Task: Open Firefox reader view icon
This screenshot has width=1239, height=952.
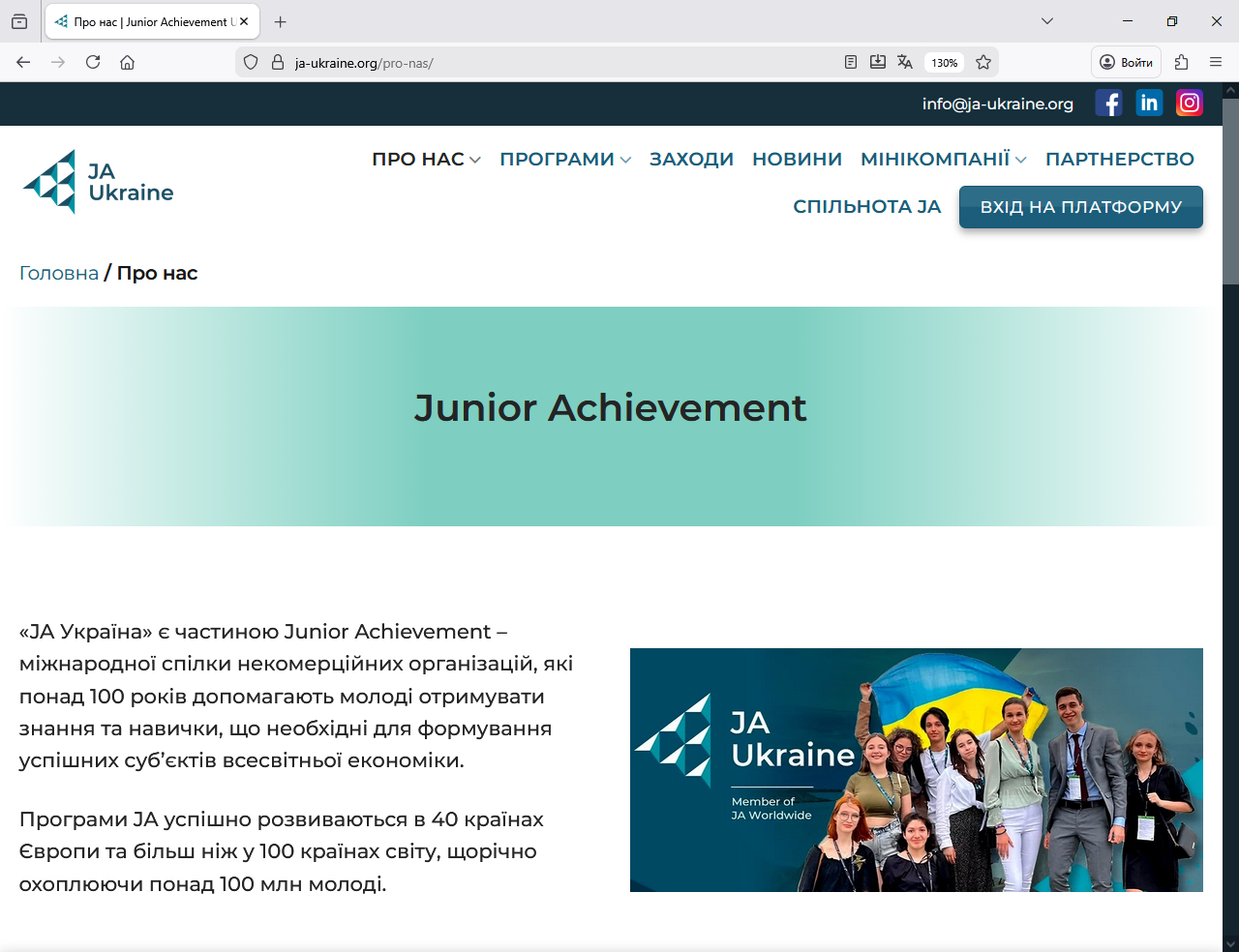Action: pyautogui.click(x=851, y=62)
